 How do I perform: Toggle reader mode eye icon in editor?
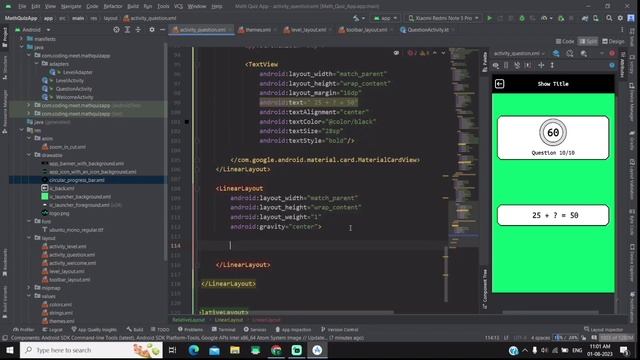click(x=396, y=53)
